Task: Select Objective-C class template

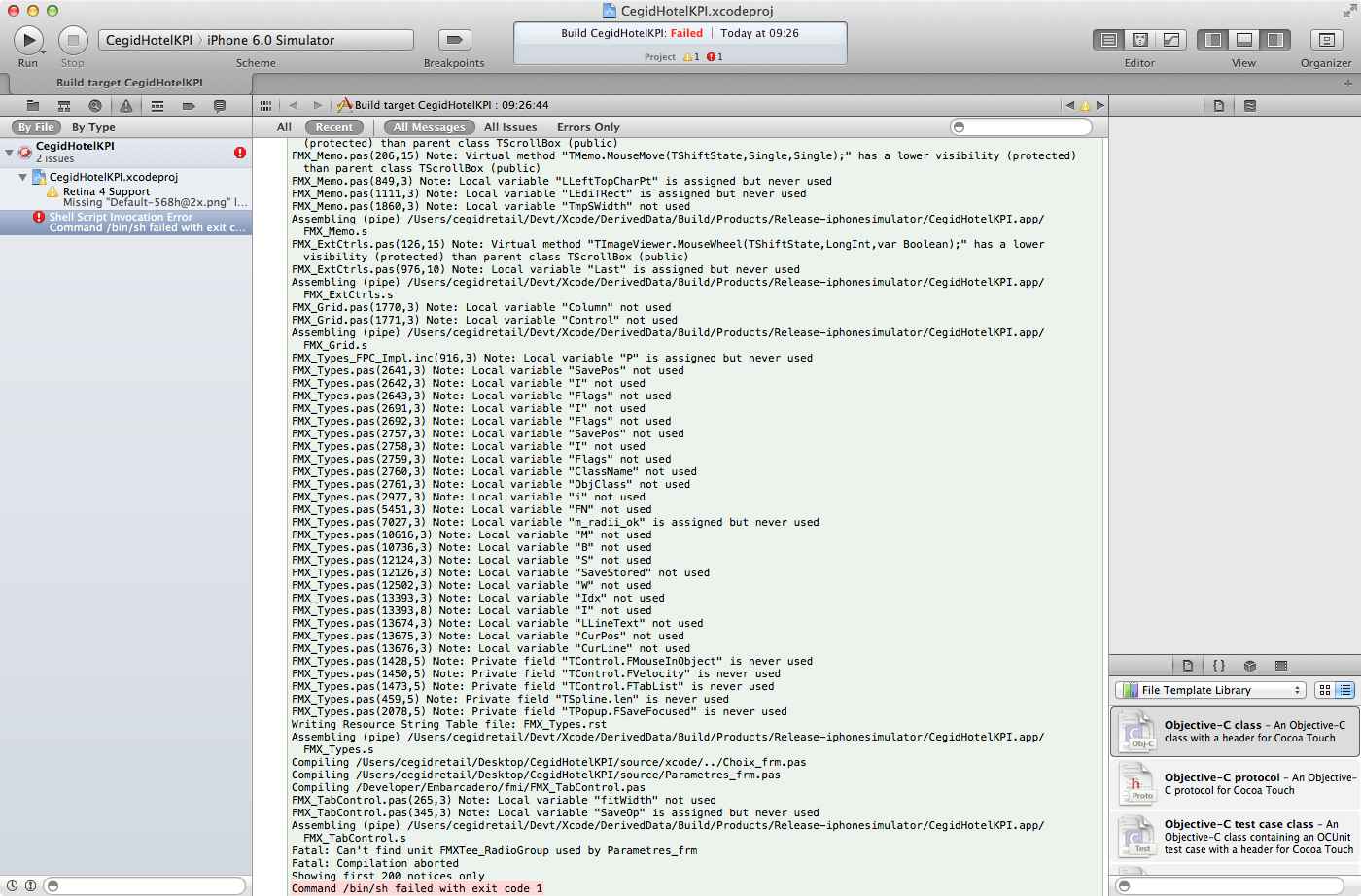Action: pyautogui.click(x=1235, y=731)
